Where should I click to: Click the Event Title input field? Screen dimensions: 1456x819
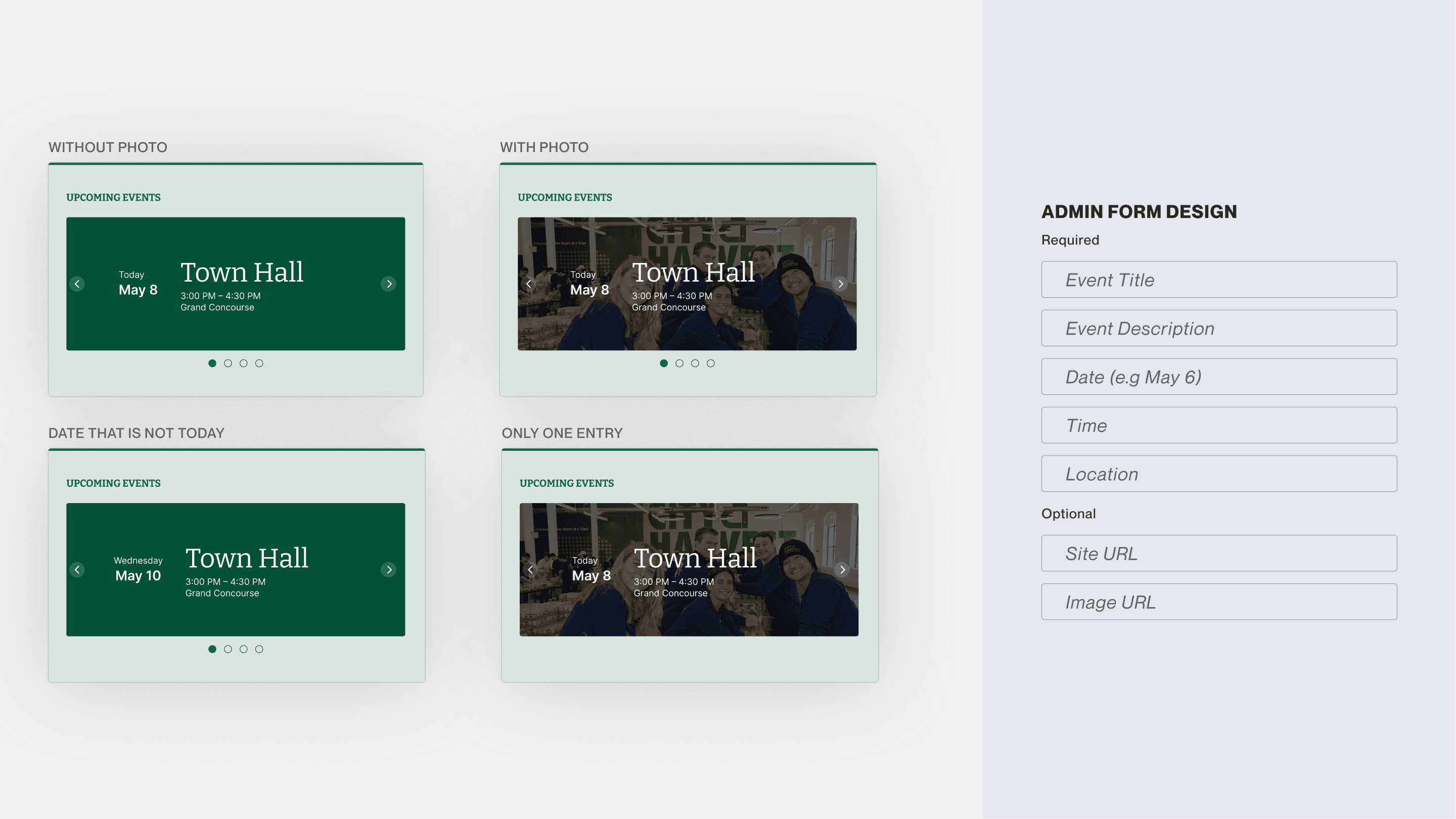[1218, 280]
